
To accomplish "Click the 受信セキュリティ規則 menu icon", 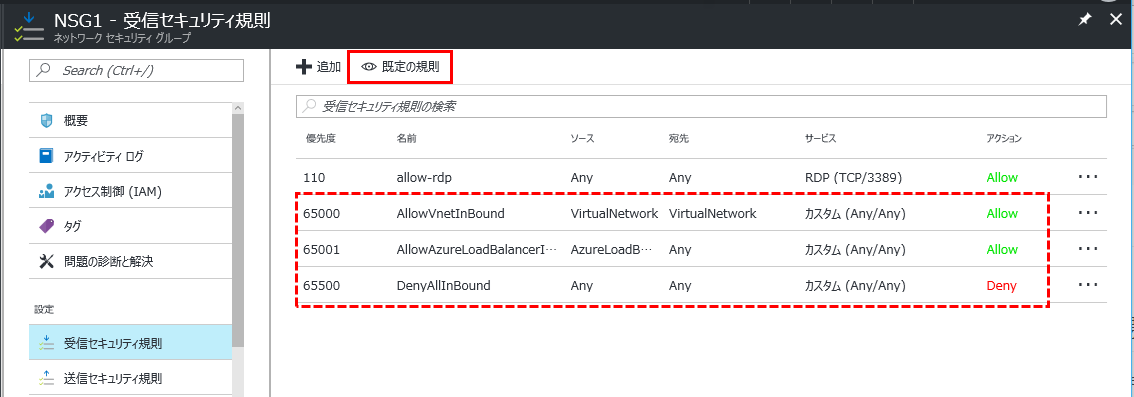I will [x=46, y=343].
